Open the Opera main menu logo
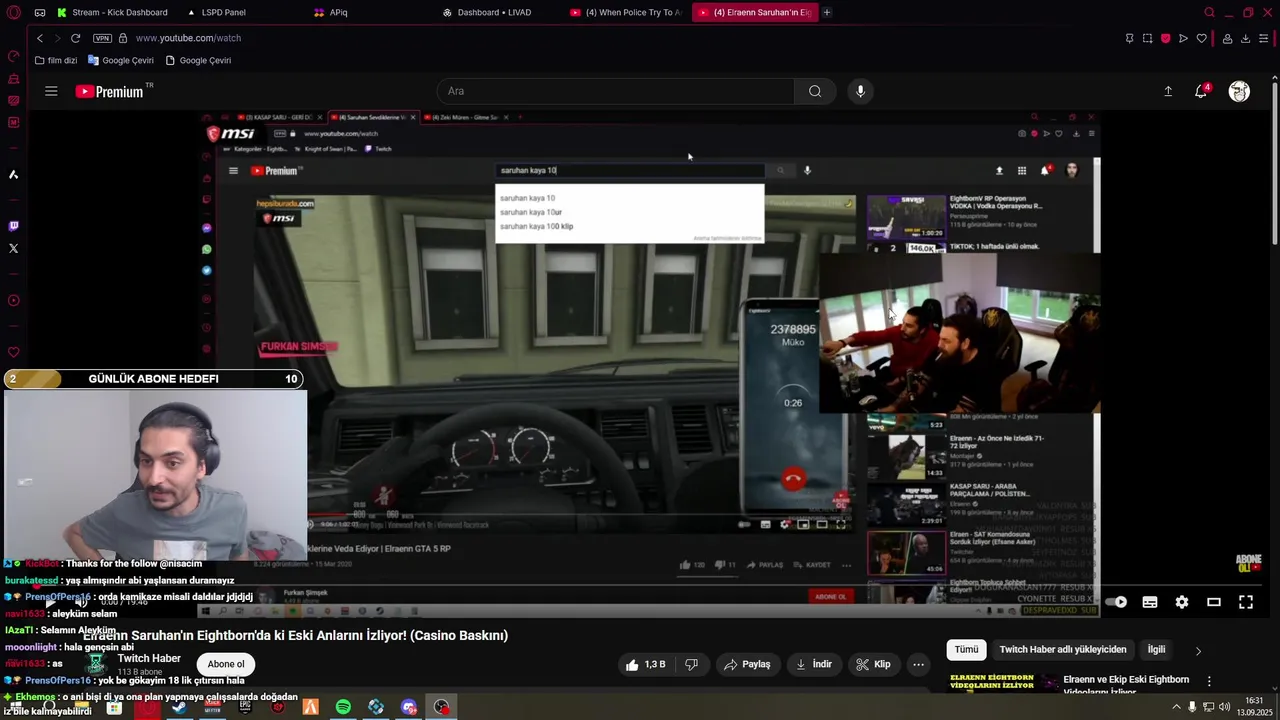1280x720 pixels. point(13,12)
